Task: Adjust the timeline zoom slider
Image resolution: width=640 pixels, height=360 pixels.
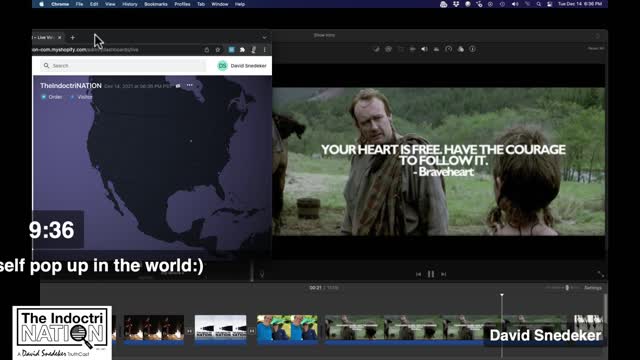Action: tap(567, 288)
